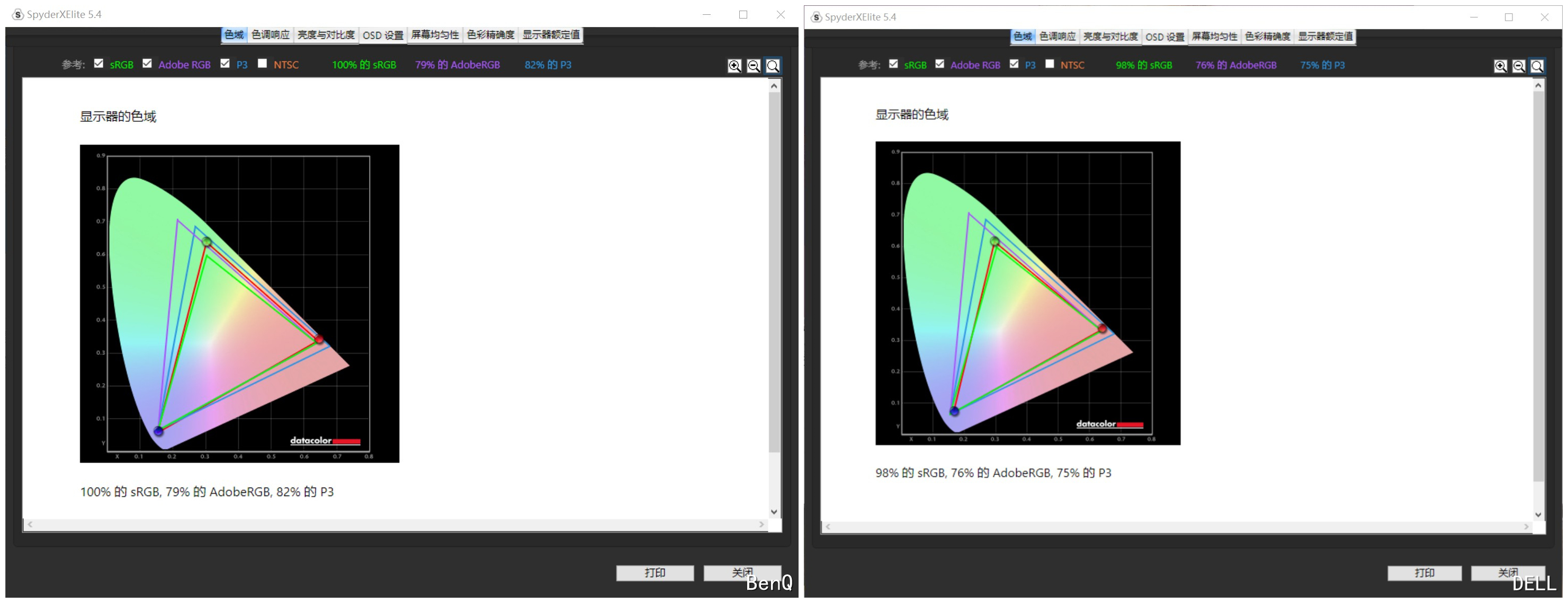Open 色调响应 tab in left window
This screenshot has height=603, width=1568.
270,35
